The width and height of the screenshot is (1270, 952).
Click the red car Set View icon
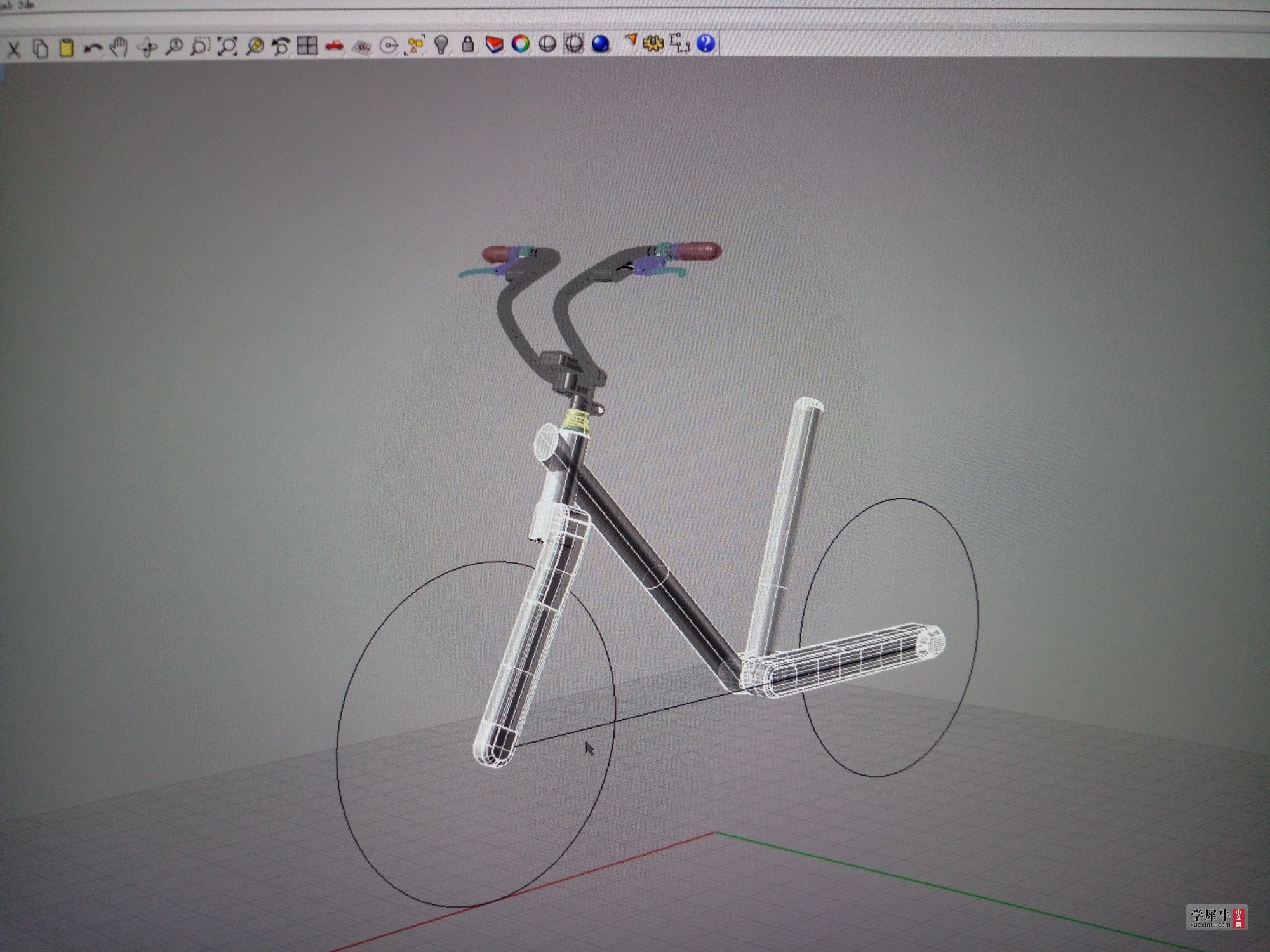click(334, 46)
